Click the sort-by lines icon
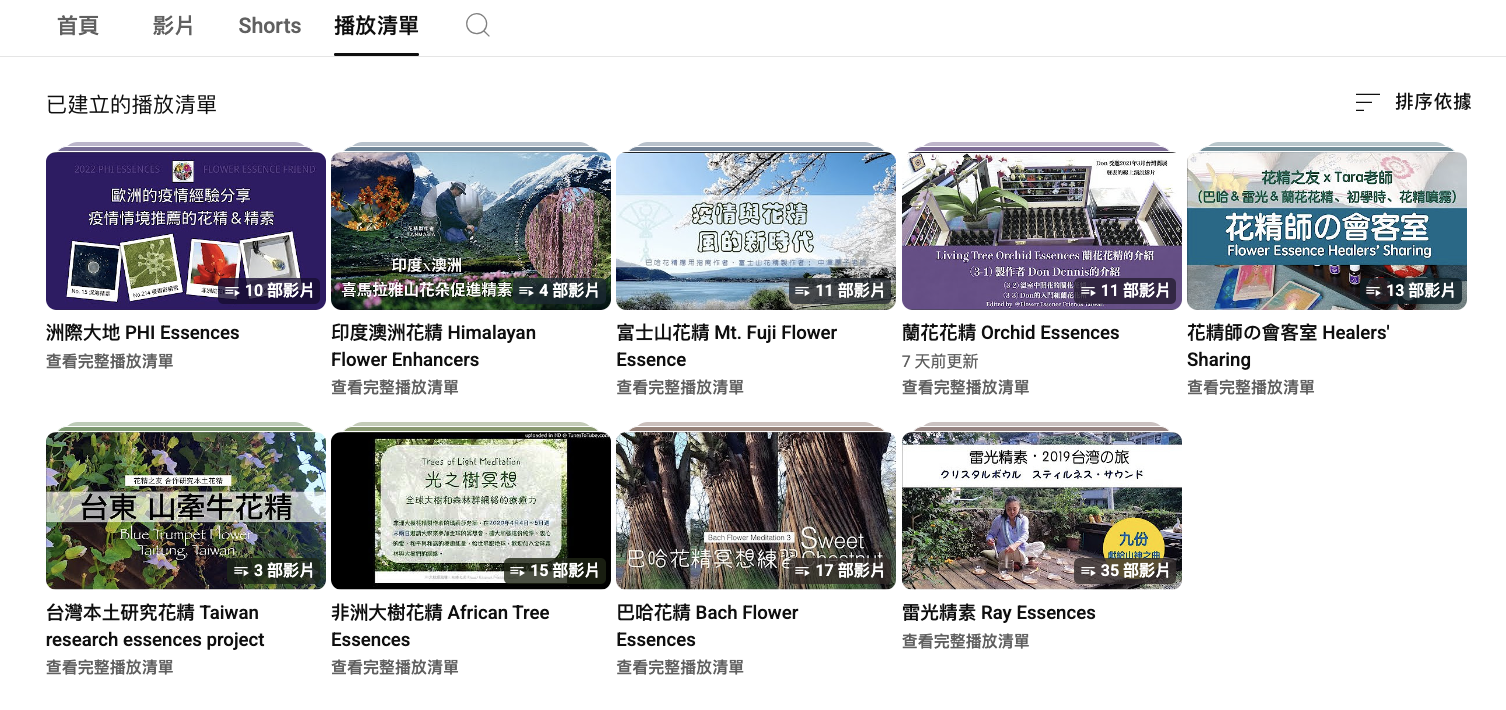The height and width of the screenshot is (710, 1506). coord(1367,102)
